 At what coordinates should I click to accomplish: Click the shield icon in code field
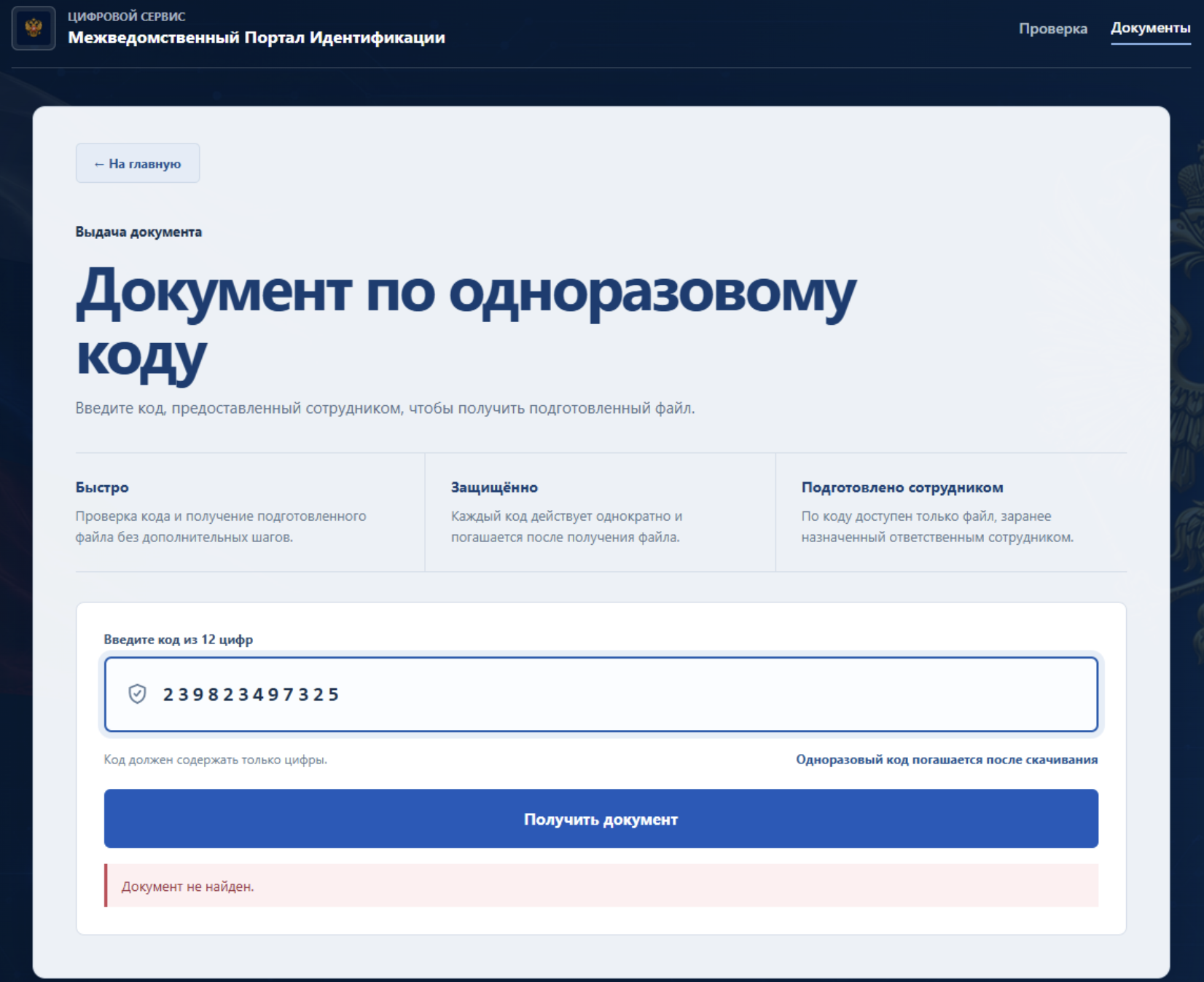[x=137, y=694]
